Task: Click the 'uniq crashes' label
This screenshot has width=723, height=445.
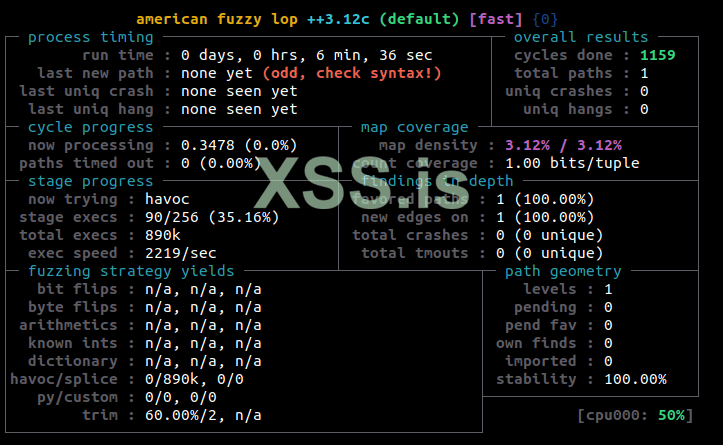Action: pos(558,91)
